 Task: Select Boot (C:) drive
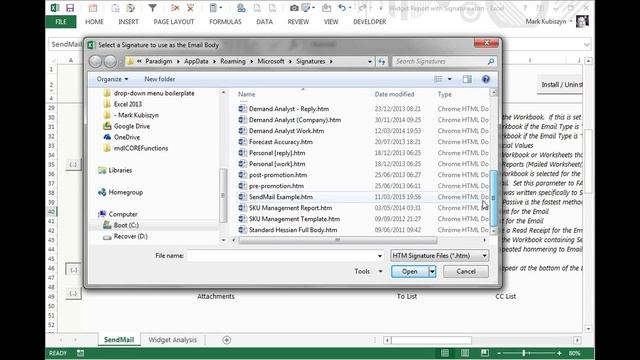click(x=126, y=225)
